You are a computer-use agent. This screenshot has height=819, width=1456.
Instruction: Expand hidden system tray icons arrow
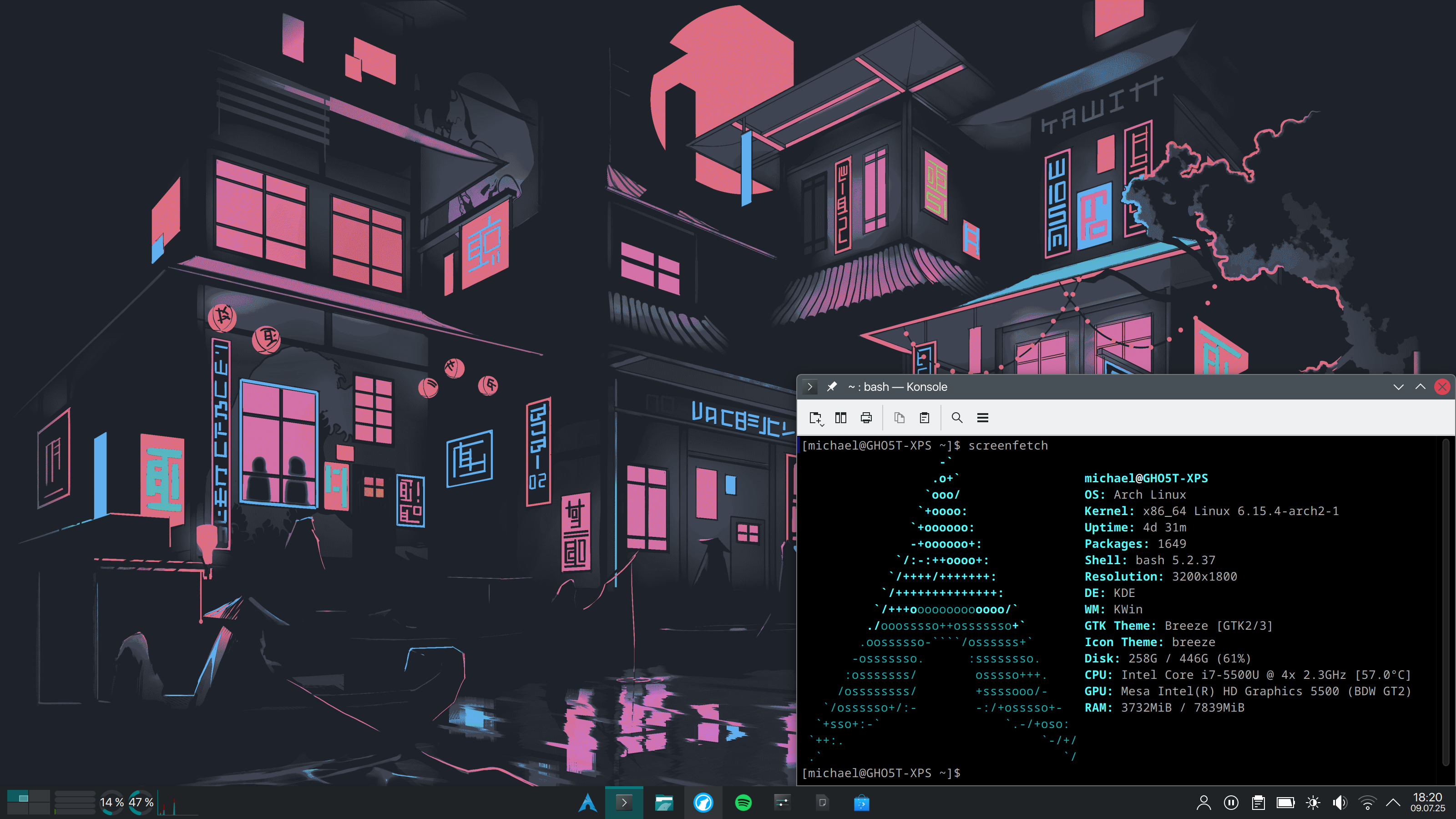click(x=1394, y=803)
